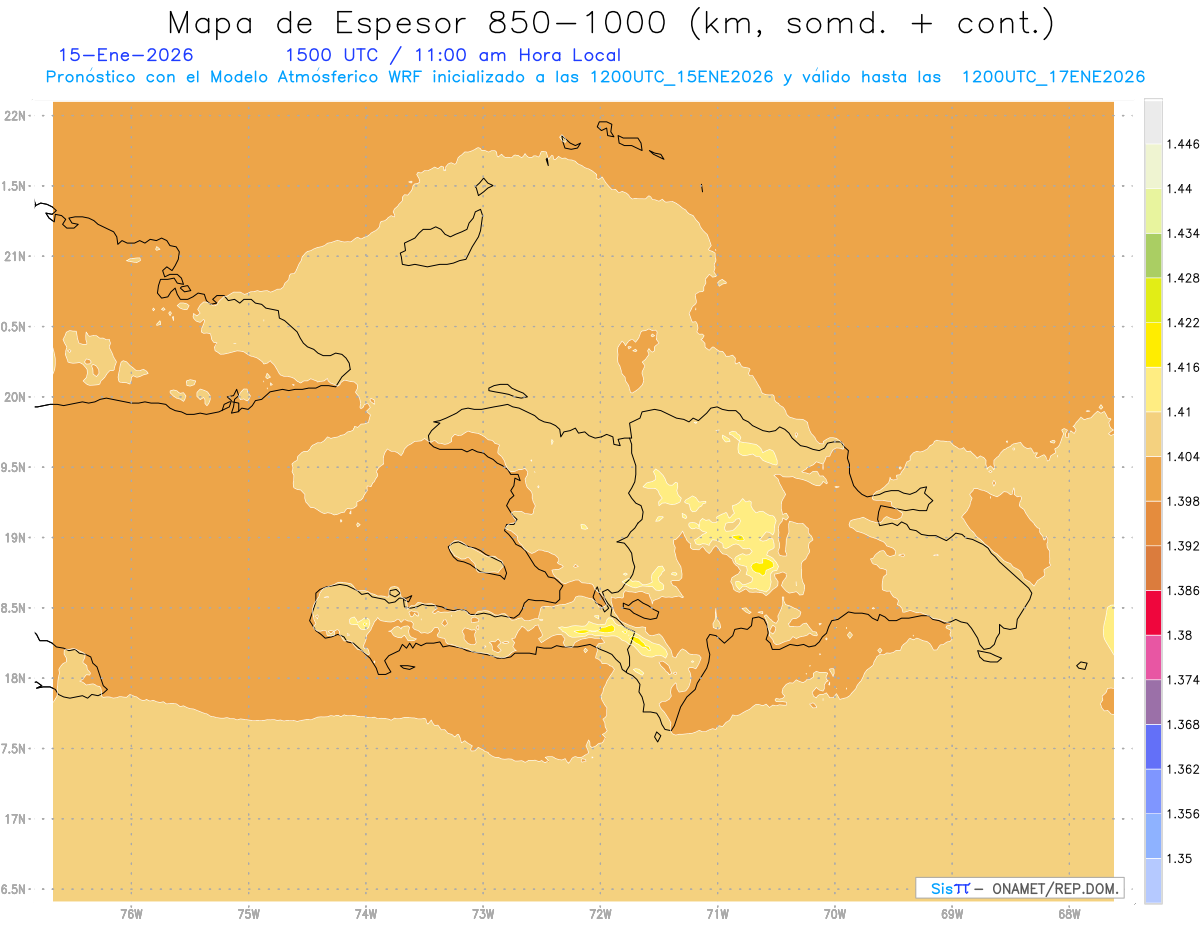Click the colorbar value 1.386

[1184, 591]
